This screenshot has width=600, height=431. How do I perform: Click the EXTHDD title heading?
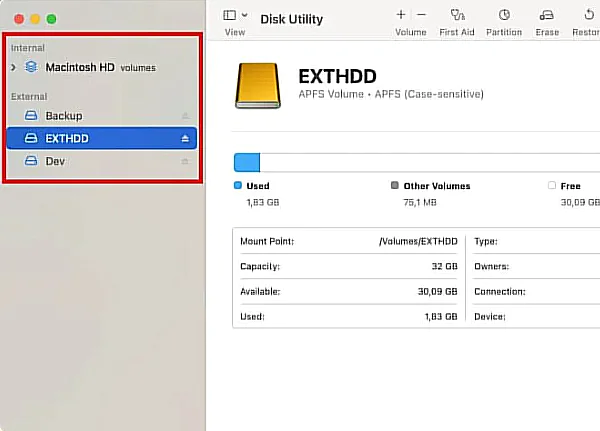point(338,76)
